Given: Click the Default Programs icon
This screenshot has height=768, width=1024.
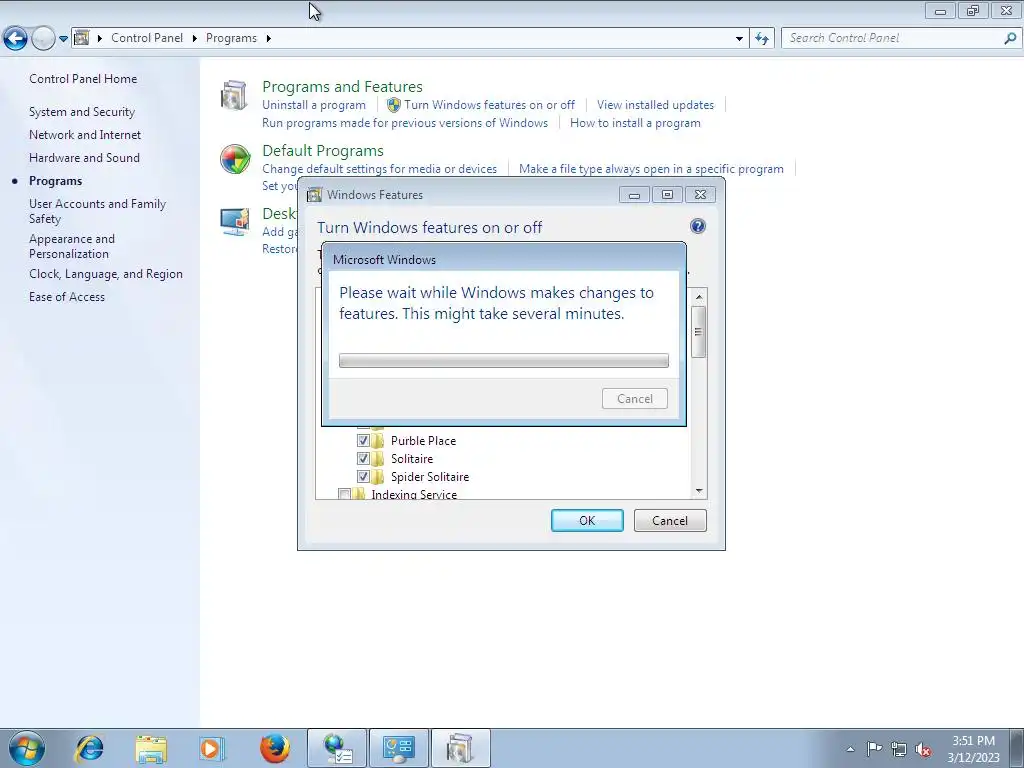Looking at the screenshot, I should tap(234, 159).
